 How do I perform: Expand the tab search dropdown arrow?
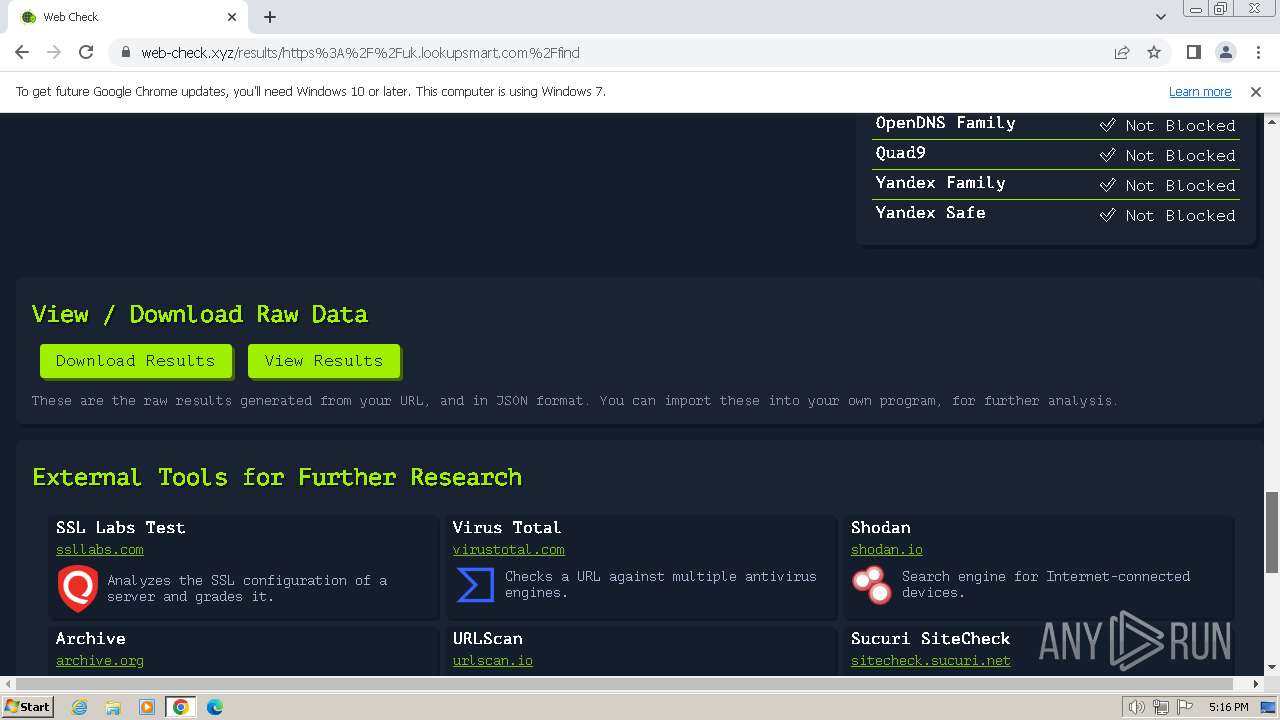1161,17
